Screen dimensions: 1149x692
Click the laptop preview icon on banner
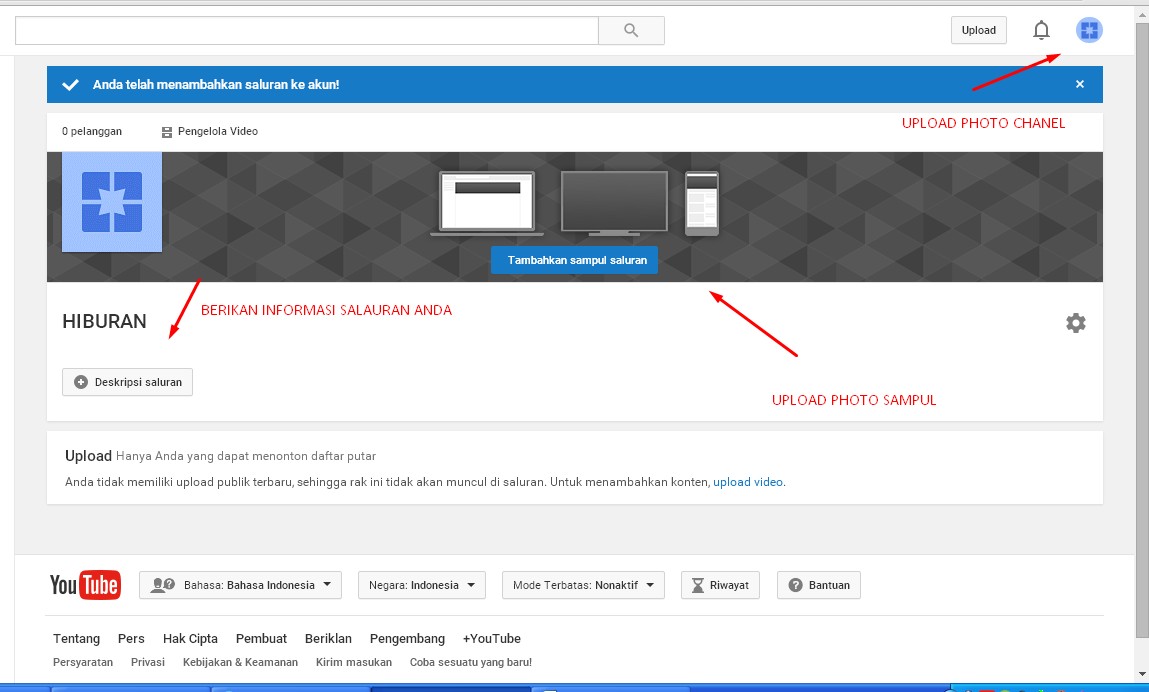tap(487, 203)
